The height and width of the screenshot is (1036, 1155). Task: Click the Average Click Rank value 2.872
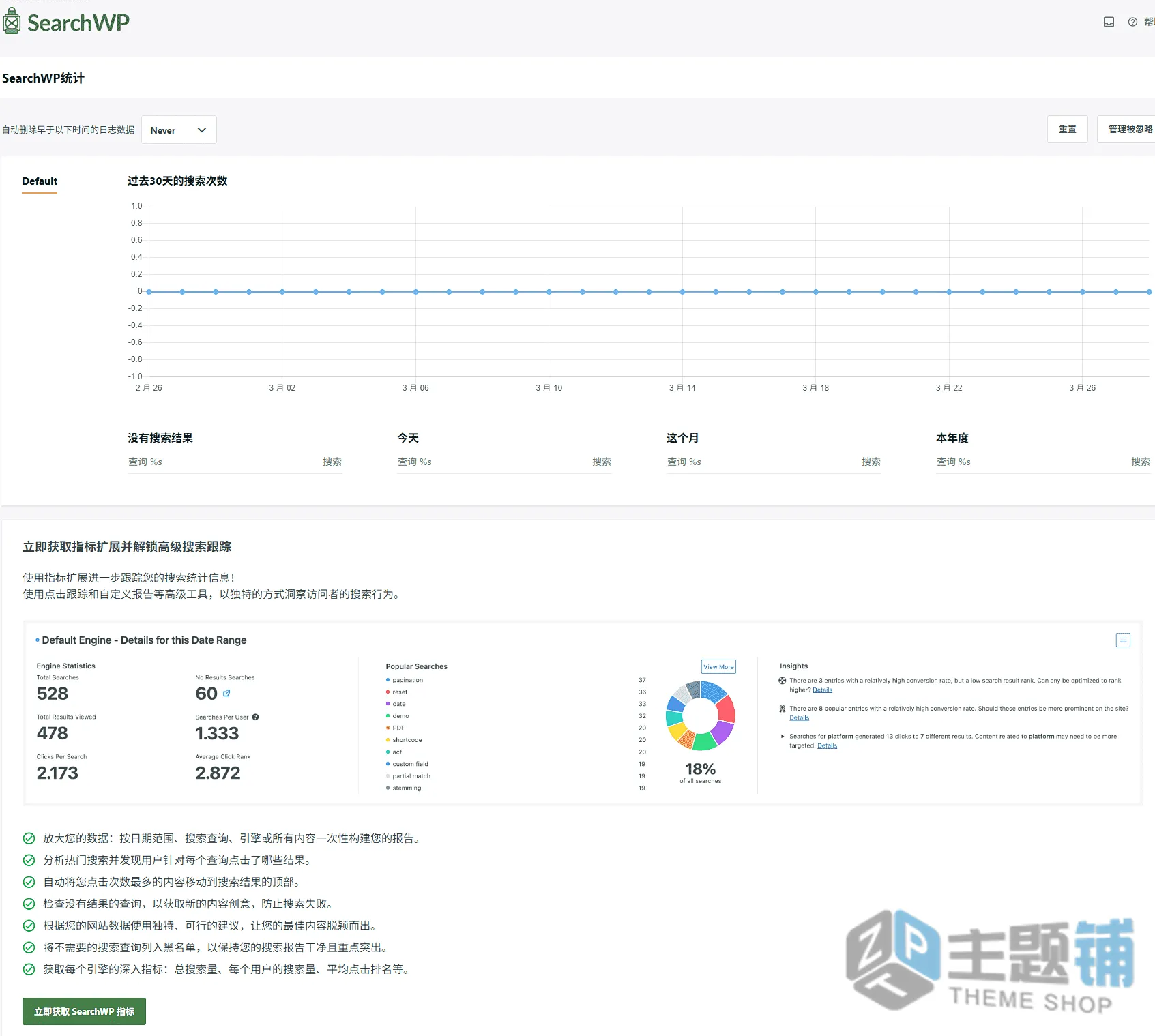[x=218, y=773]
